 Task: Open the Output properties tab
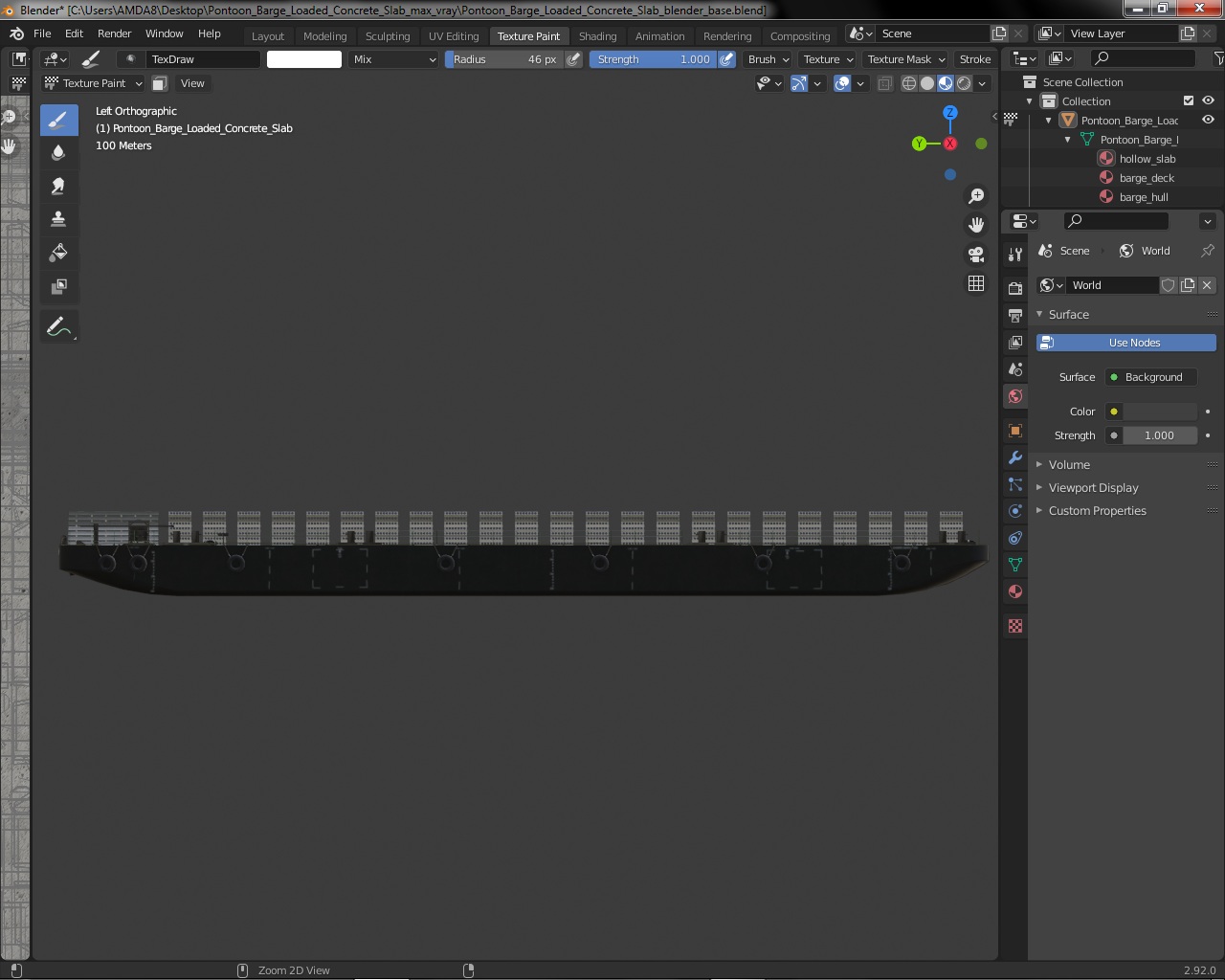pos(1015,315)
